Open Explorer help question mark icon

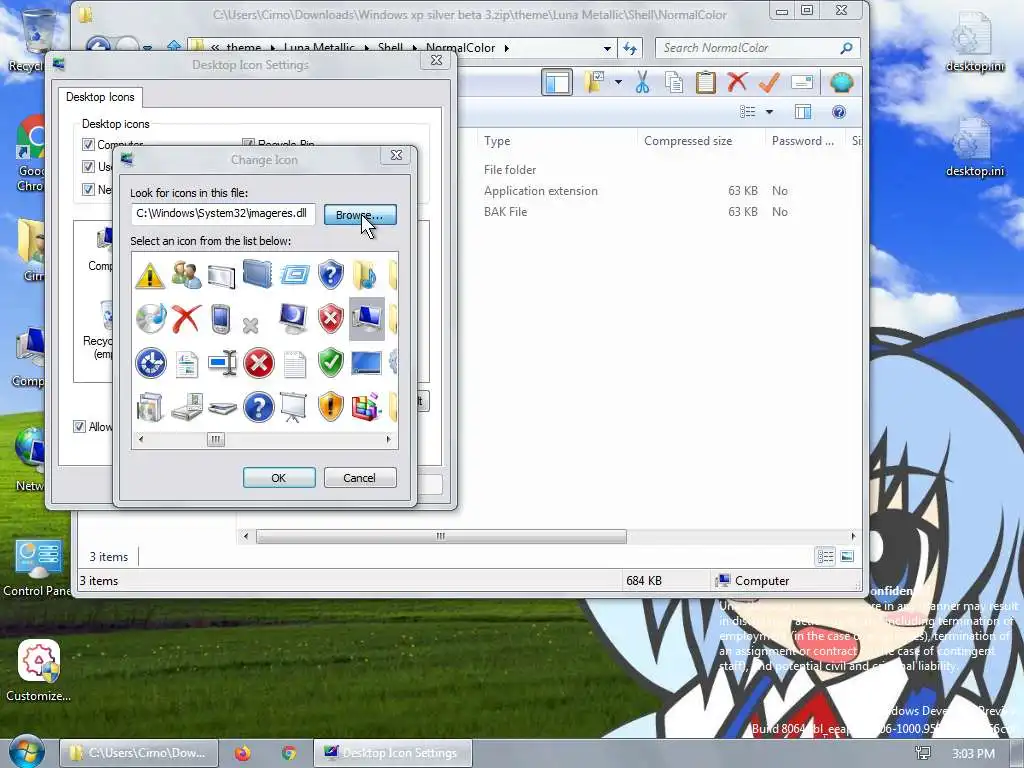pos(839,112)
